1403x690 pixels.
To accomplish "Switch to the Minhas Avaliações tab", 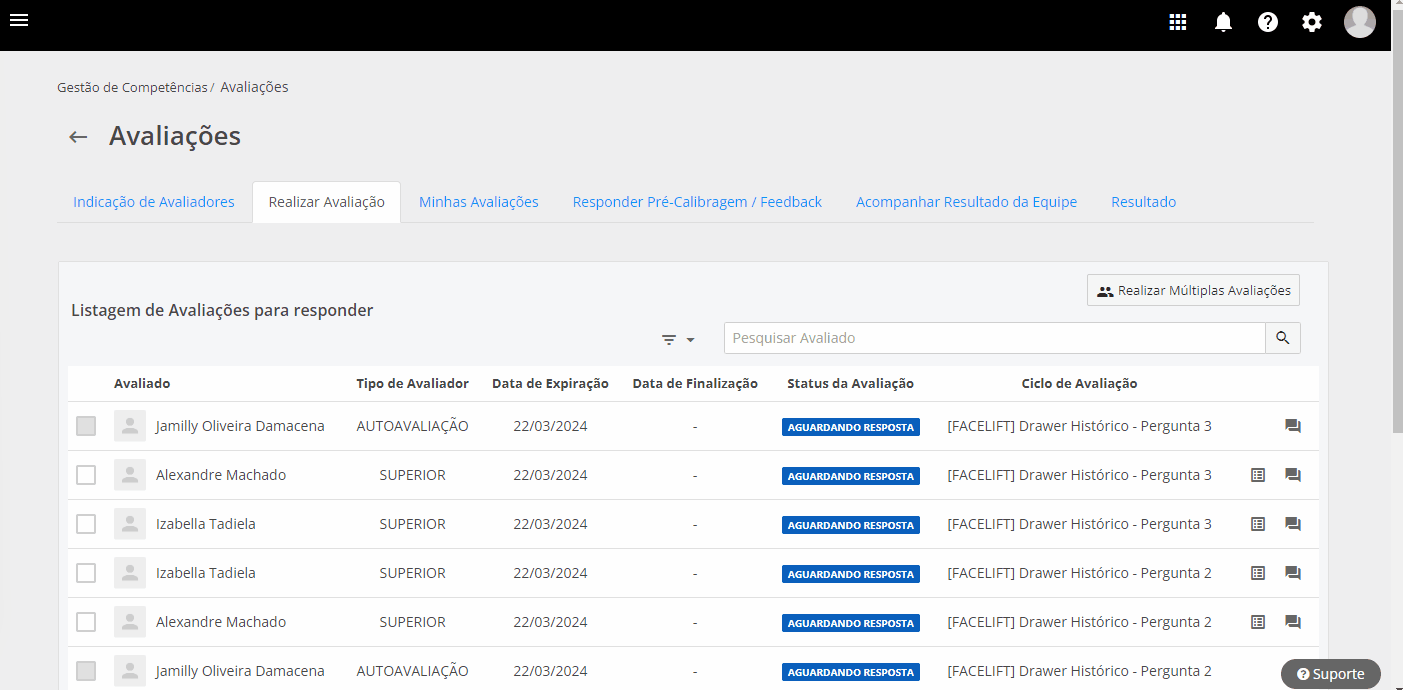I will pos(478,202).
